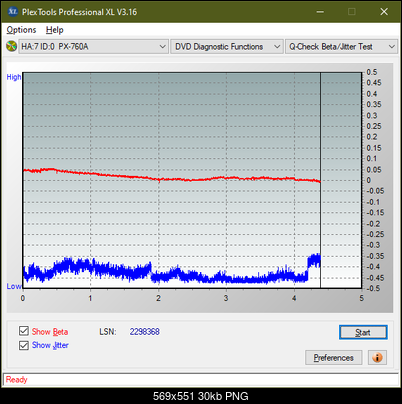Click the Low label on graph axis

point(14,286)
